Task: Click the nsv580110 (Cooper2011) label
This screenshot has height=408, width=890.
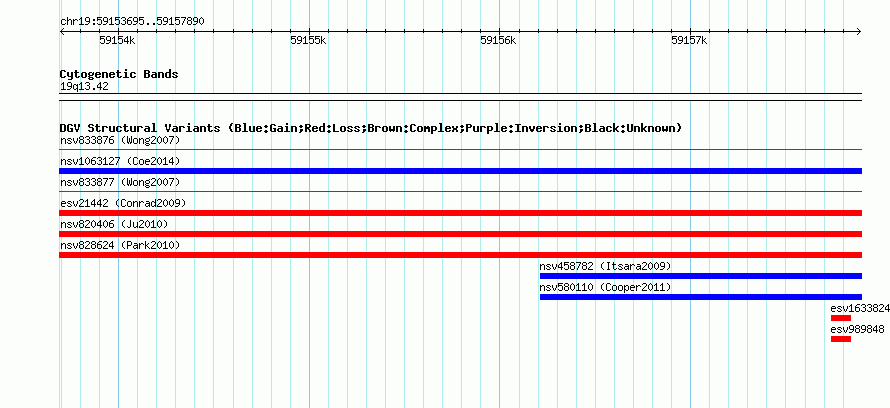Action: point(605,287)
